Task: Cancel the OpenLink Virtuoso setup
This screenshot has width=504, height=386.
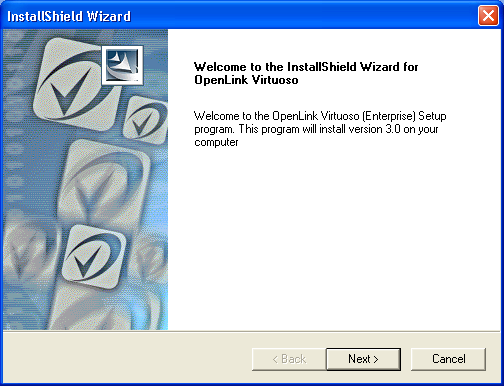Action: 448,359
